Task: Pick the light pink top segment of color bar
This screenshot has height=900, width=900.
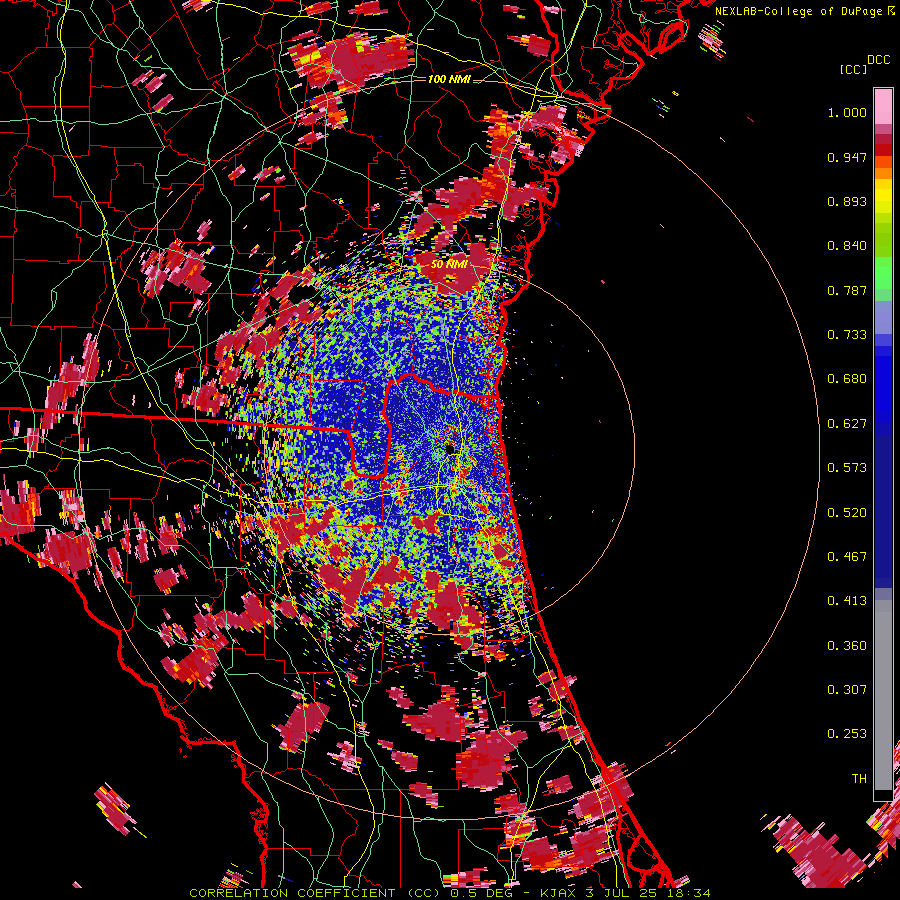Action: (x=883, y=107)
